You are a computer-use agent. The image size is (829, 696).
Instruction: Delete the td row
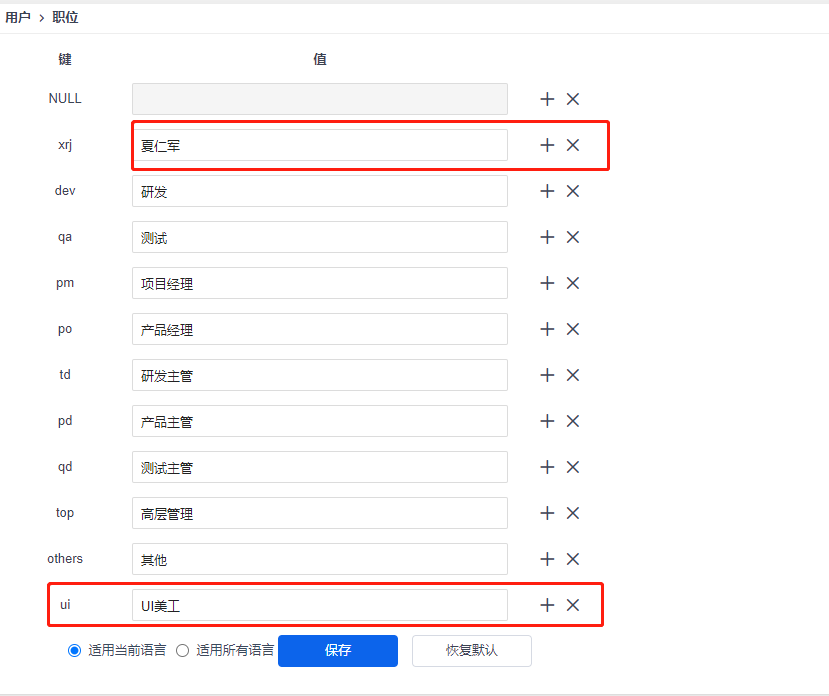[573, 375]
